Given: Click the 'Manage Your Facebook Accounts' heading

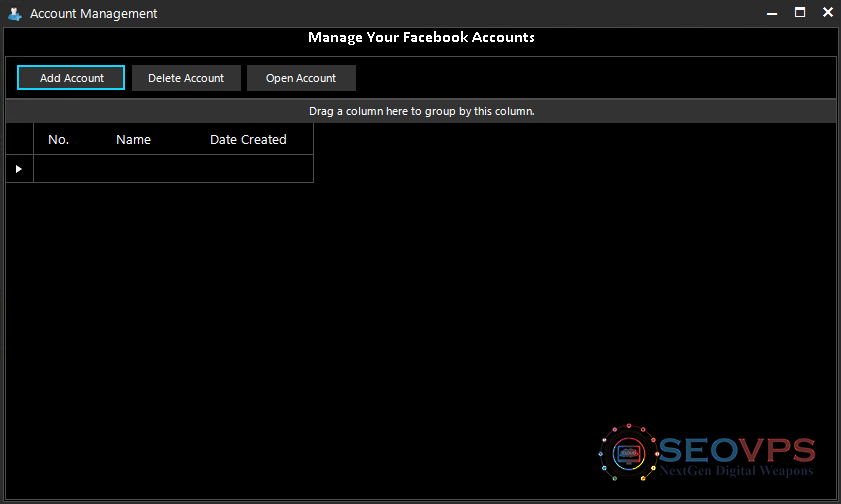Looking at the screenshot, I should coord(421,37).
